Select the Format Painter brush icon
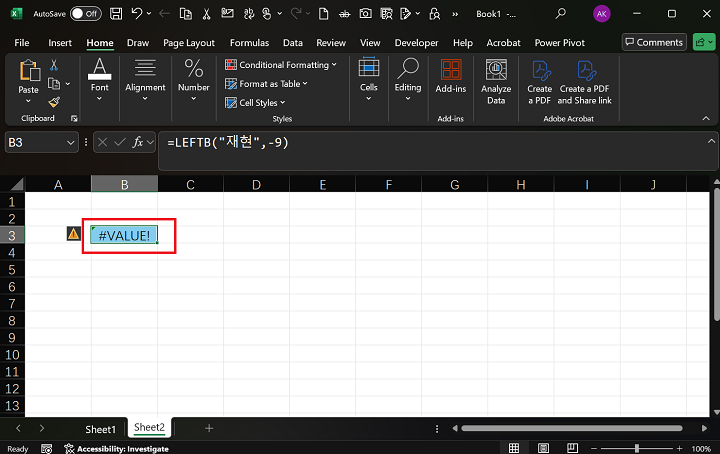720x454 pixels. (54, 101)
